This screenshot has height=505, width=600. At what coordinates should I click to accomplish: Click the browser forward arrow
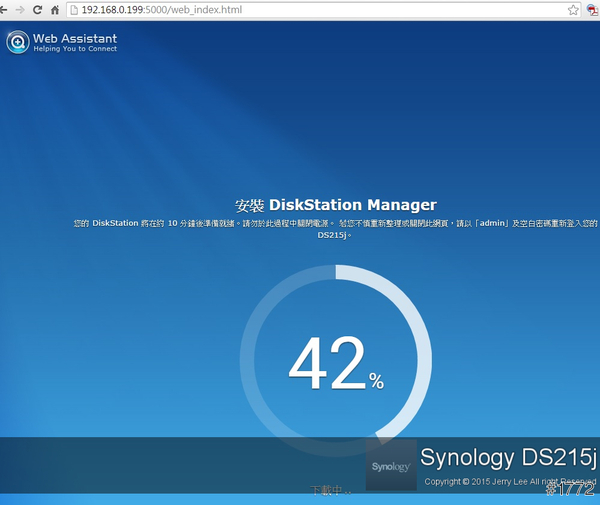click(x=22, y=10)
